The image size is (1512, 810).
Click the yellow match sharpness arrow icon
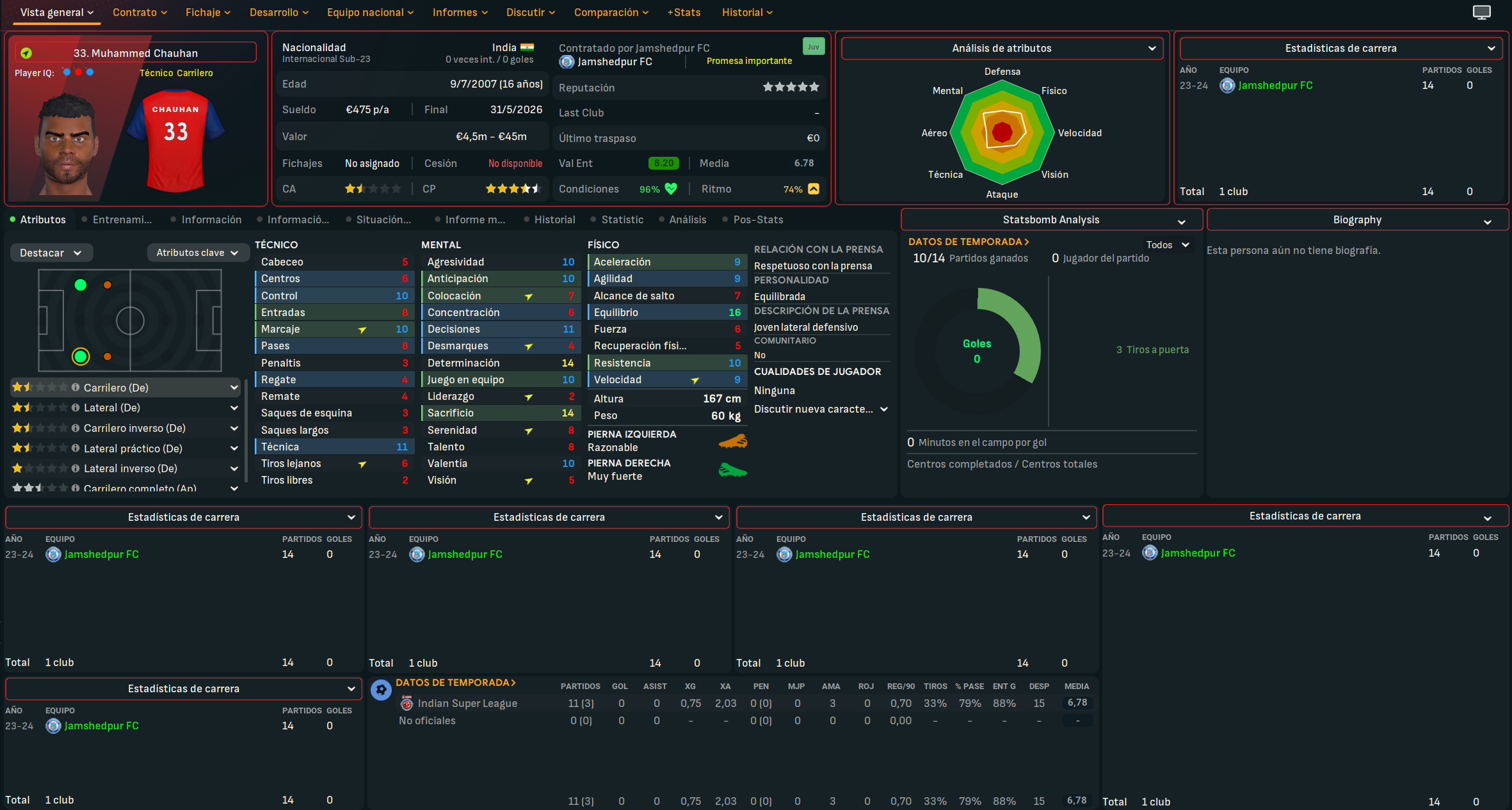pos(813,189)
